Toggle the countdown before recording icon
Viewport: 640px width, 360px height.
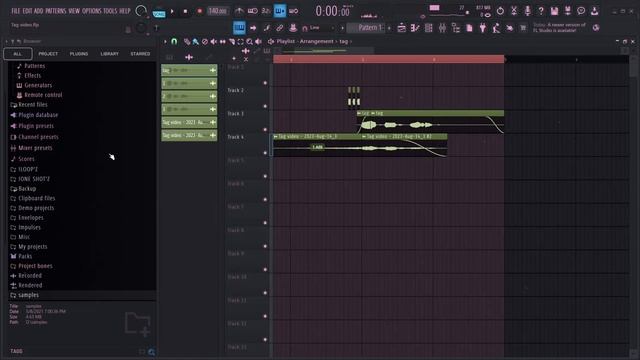(266, 11)
